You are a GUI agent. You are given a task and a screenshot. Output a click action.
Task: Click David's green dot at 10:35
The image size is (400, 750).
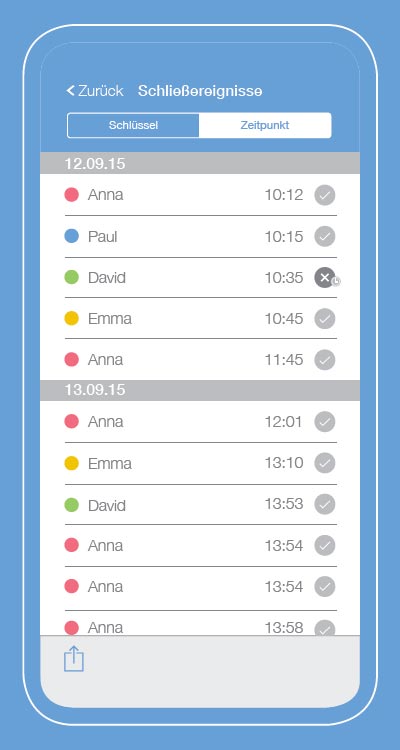coord(71,277)
